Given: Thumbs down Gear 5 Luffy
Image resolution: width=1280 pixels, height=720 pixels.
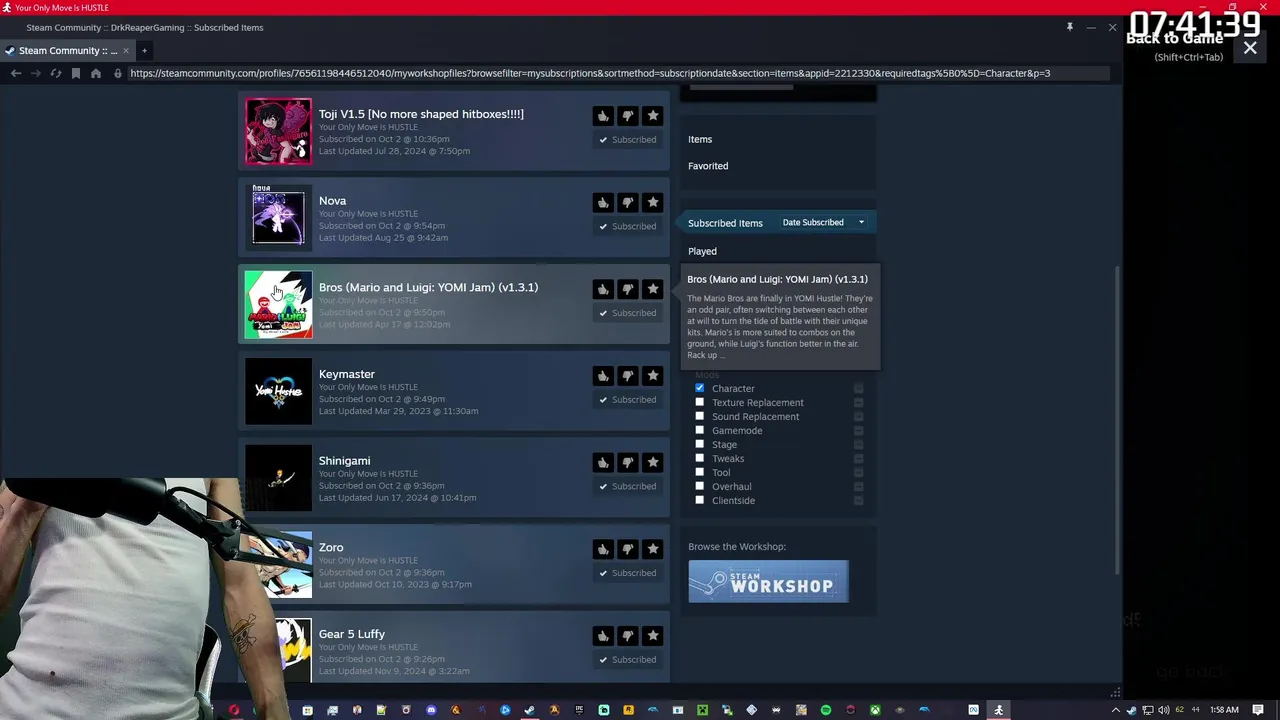Looking at the screenshot, I should 628,636.
